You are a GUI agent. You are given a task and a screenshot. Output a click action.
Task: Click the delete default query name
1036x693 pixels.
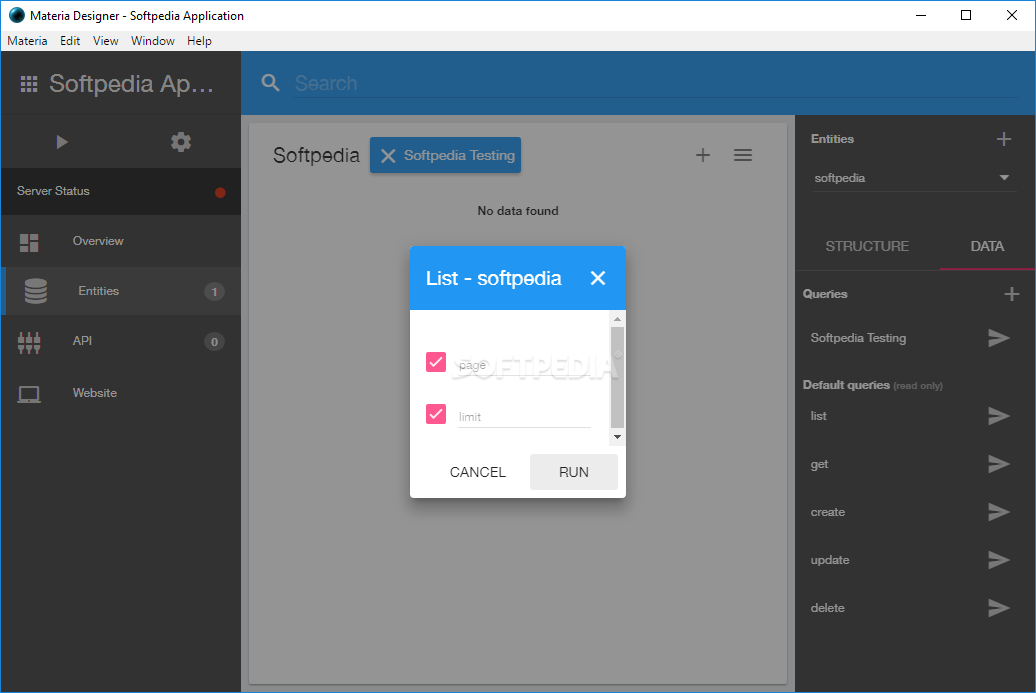pyautogui.click(x=828, y=608)
